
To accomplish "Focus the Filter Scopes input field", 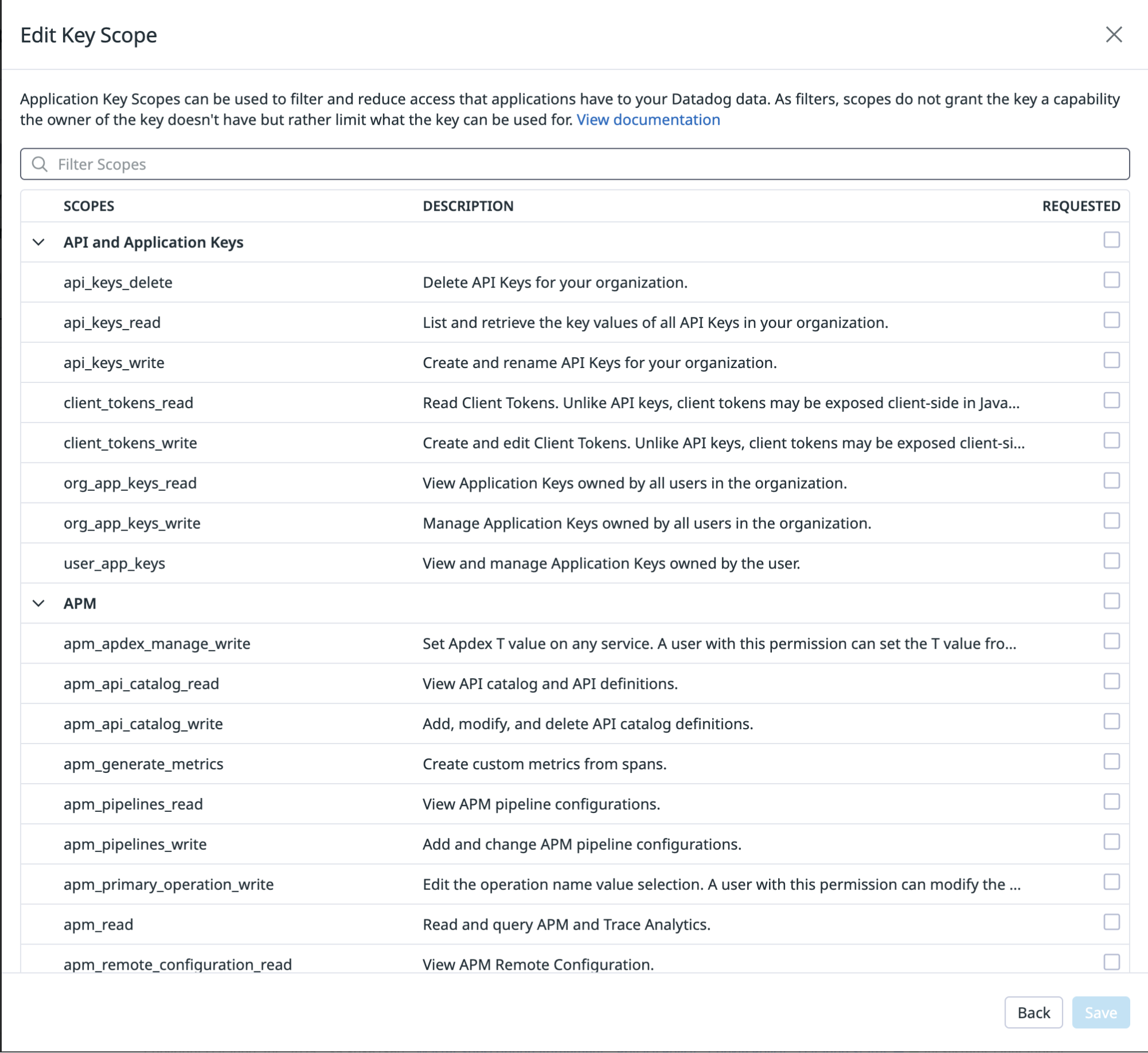I will point(575,164).
